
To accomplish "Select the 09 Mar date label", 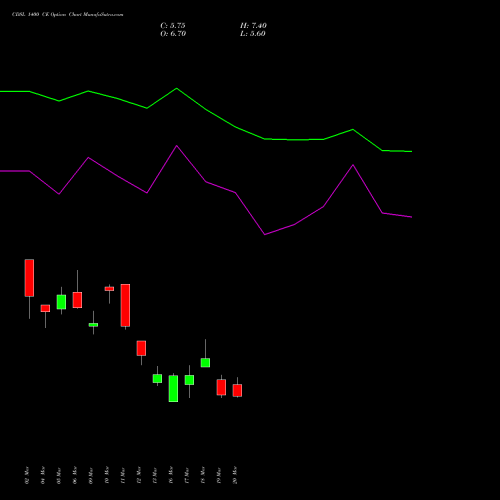I will click(x=91, y=475).
